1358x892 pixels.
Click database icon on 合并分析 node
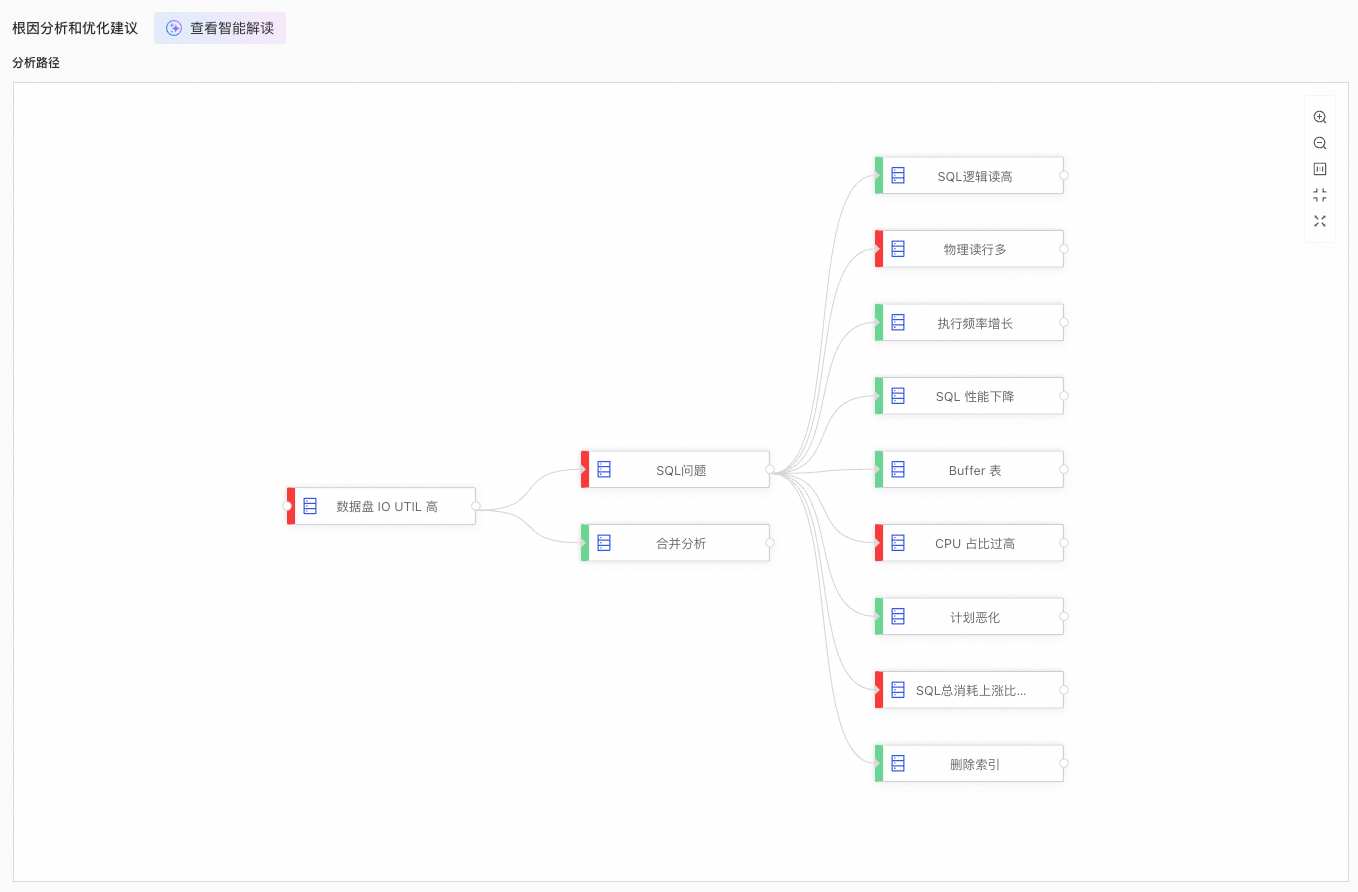pyautogui.click(x=604, y=543)
